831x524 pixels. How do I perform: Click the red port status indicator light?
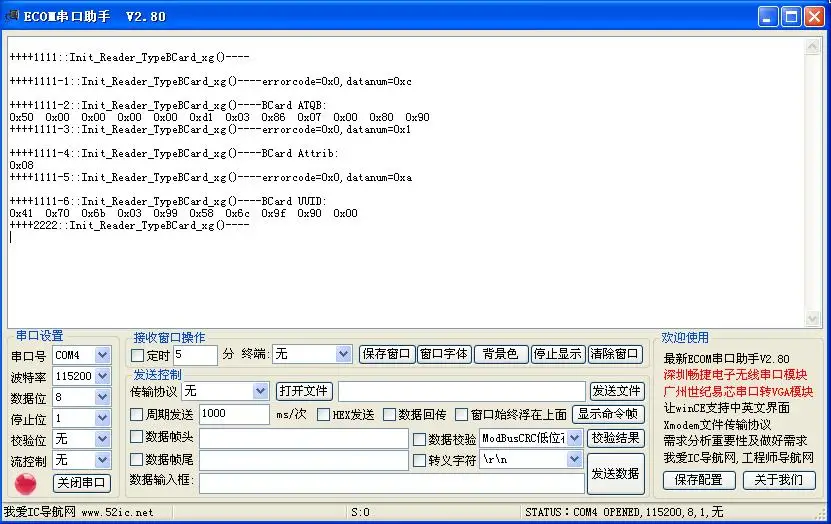25,483
